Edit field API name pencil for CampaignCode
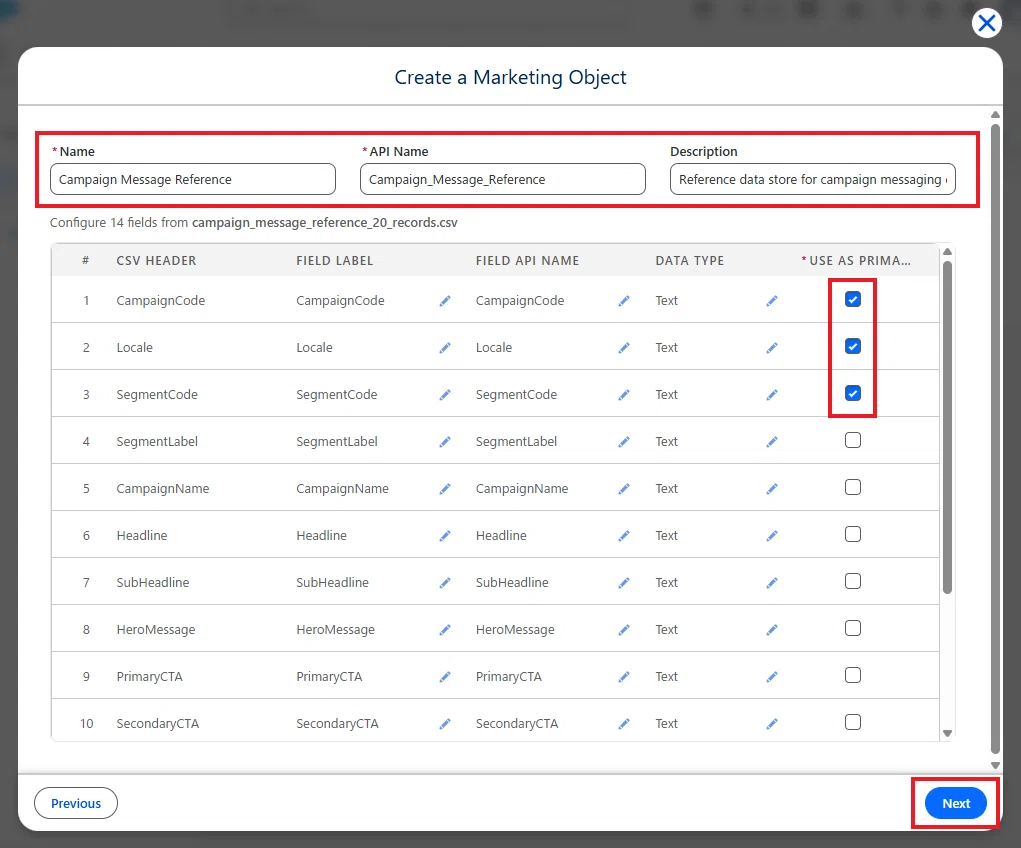The image size is (1021, 848). coord(624,301)
